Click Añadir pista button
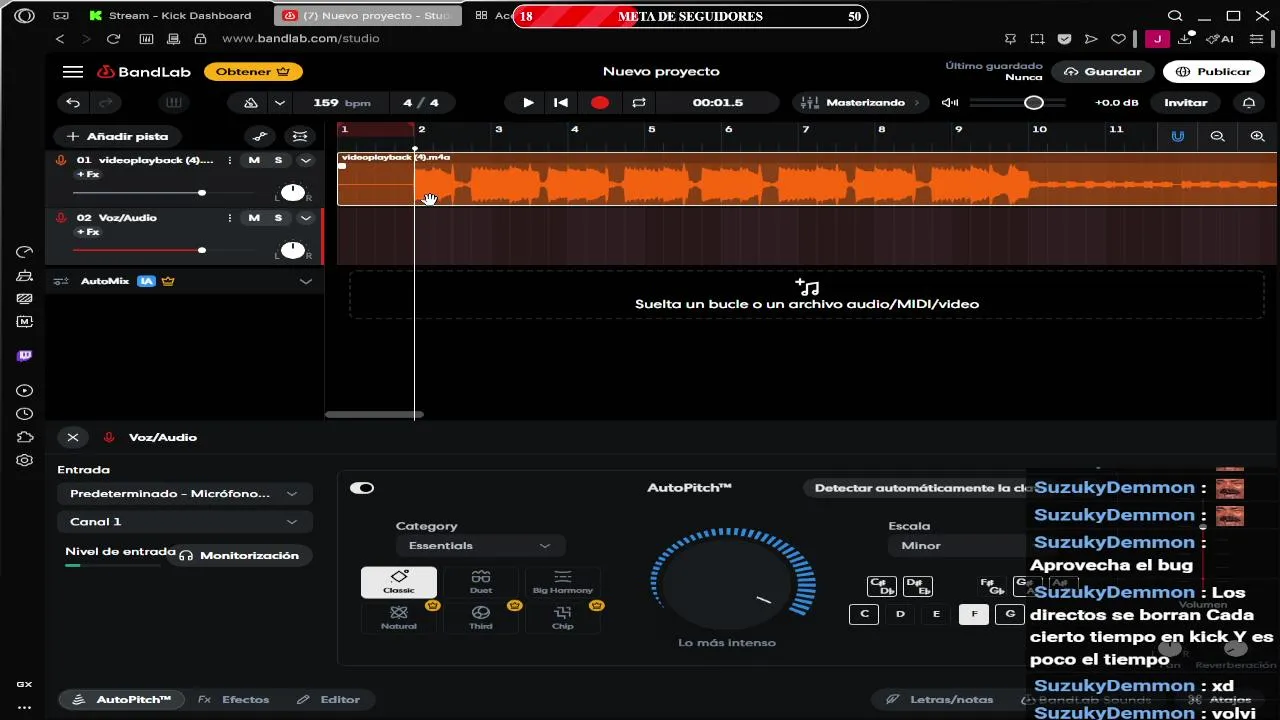The image size is (1280, 720). (117, 136)
